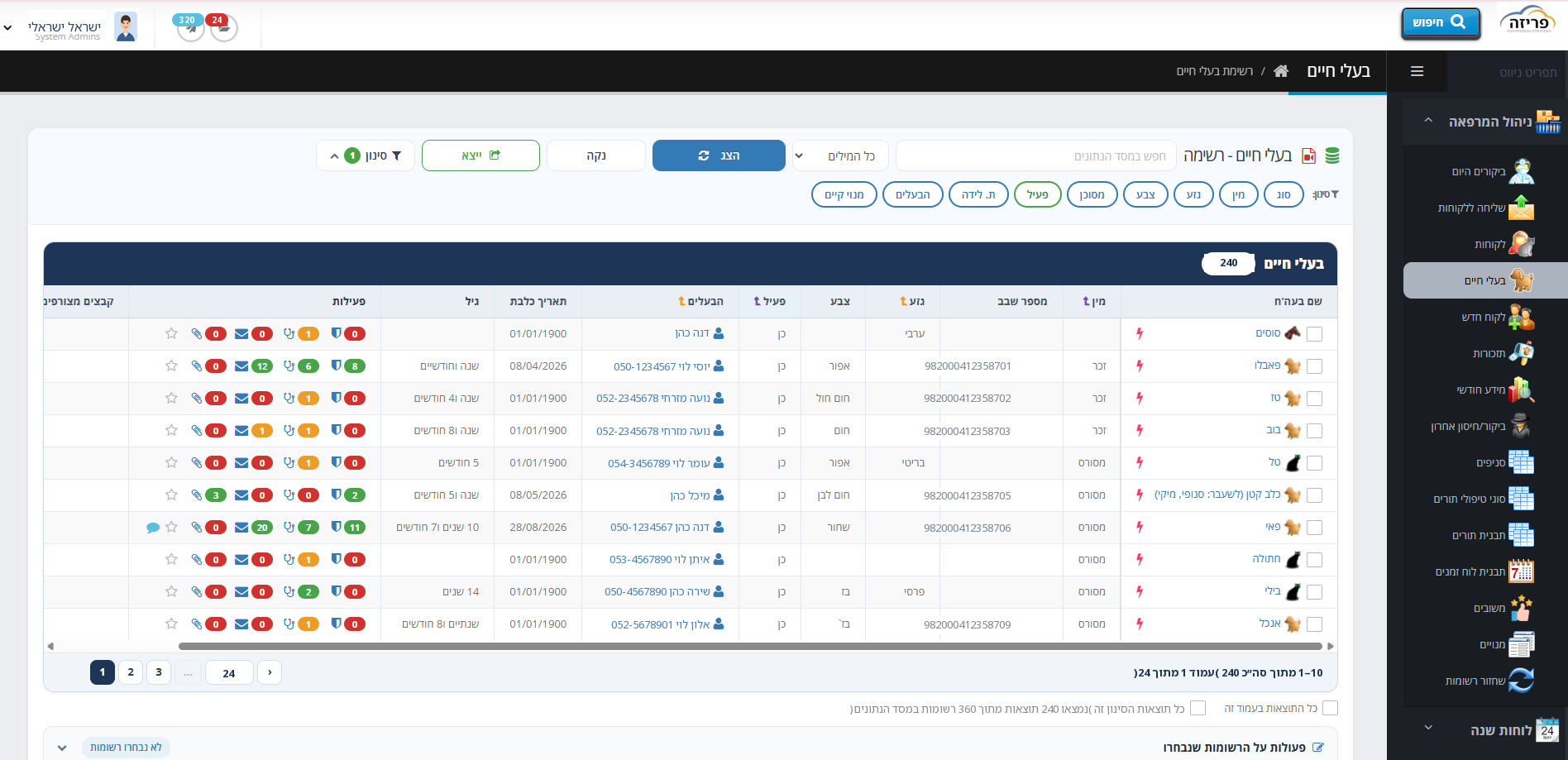Select the checkbox for the אפי row
The width and height of the screenshot is (1568, 760).
[1315, 528]
